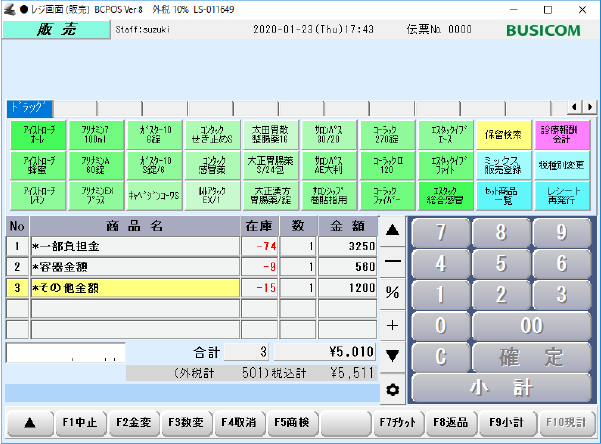Click the plus button beside item list

coord(392,325)
